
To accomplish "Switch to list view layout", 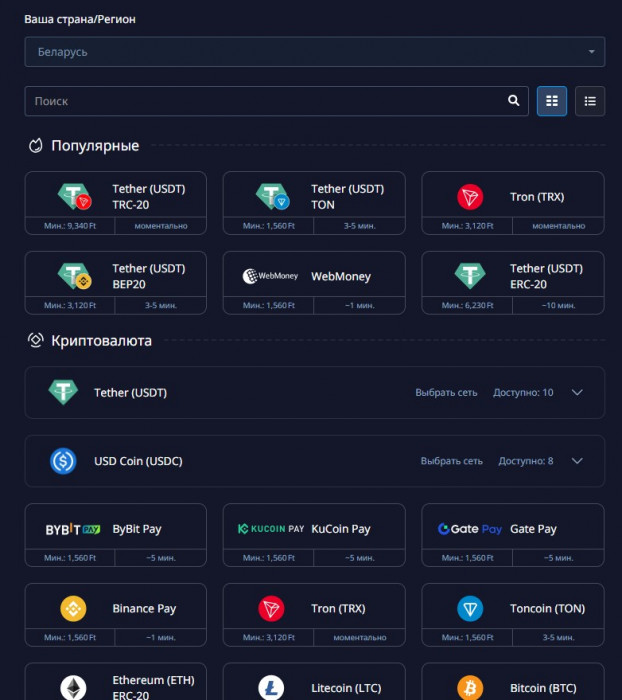I will point(590,101).
